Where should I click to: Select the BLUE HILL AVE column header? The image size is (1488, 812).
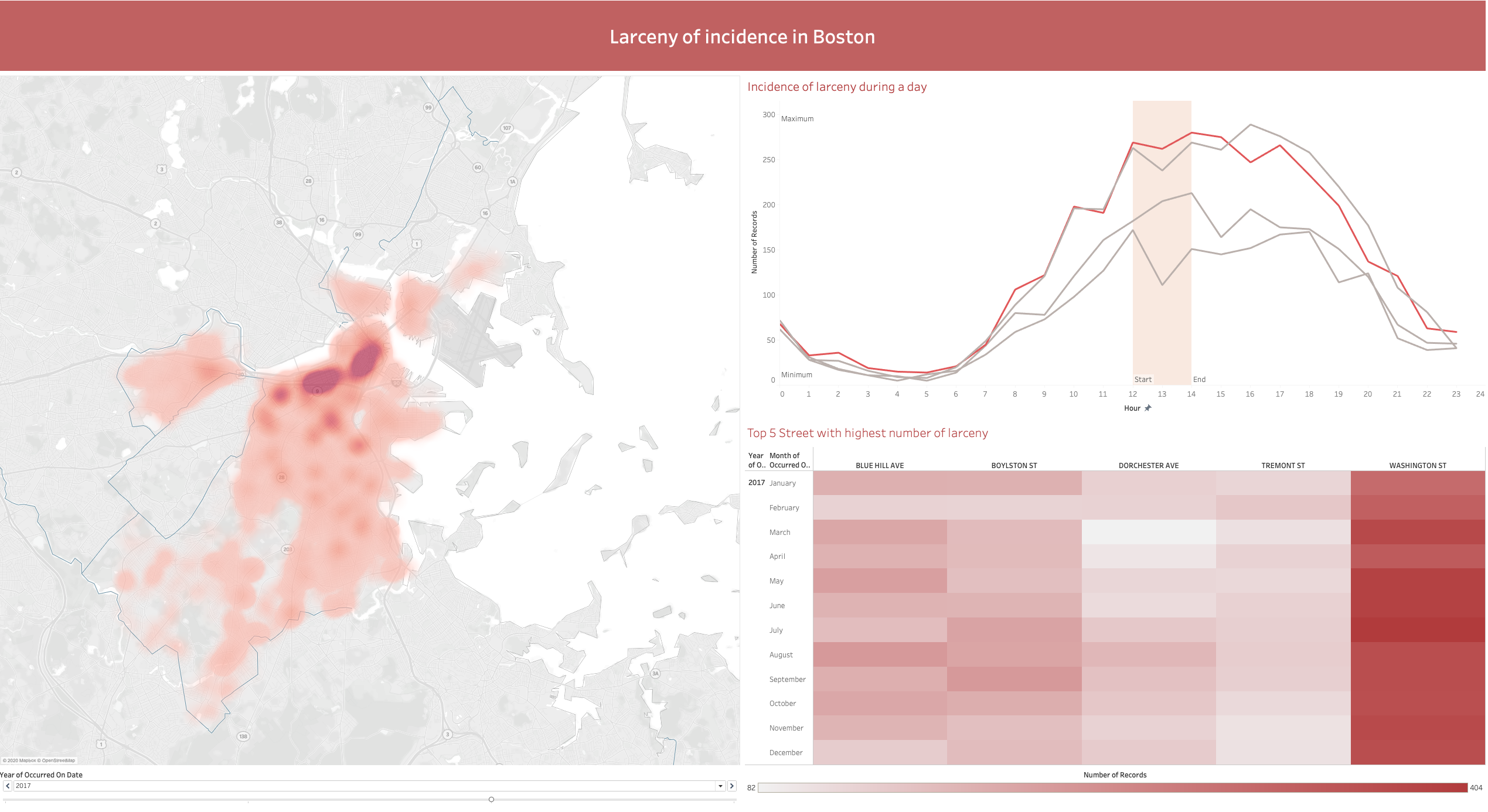880,465
